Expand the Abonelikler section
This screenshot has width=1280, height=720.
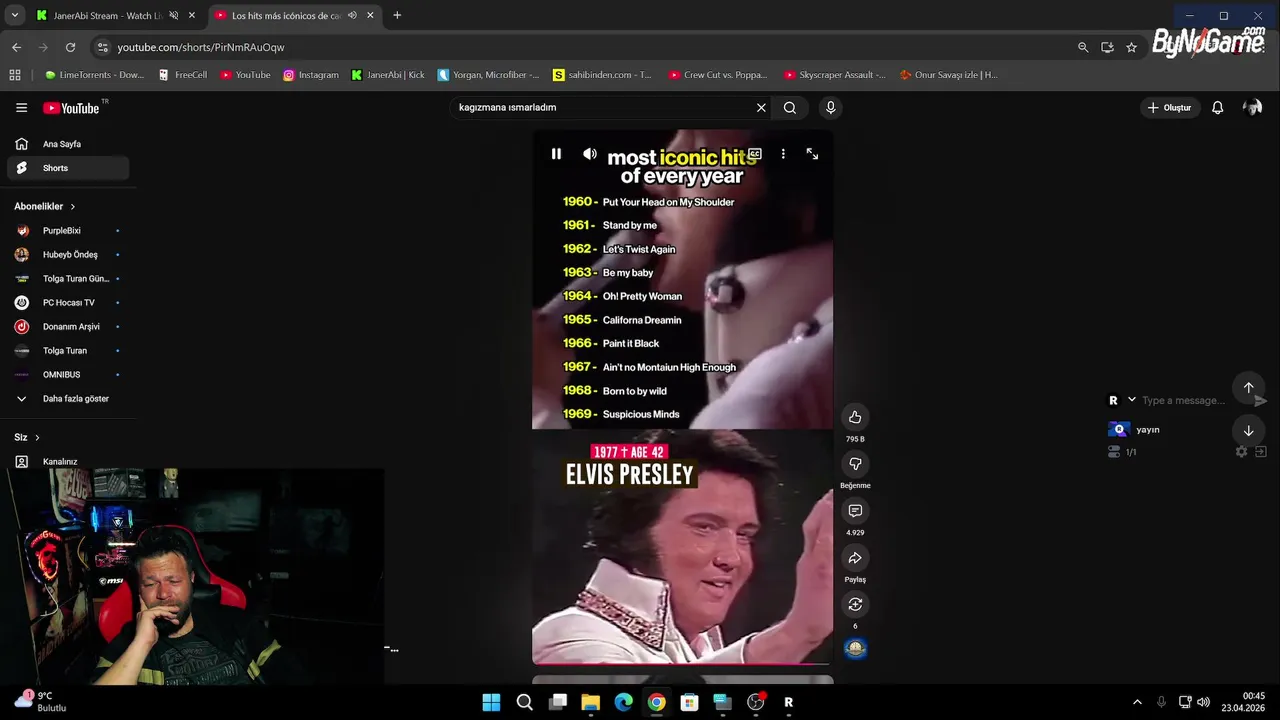[x=45, y=206]
